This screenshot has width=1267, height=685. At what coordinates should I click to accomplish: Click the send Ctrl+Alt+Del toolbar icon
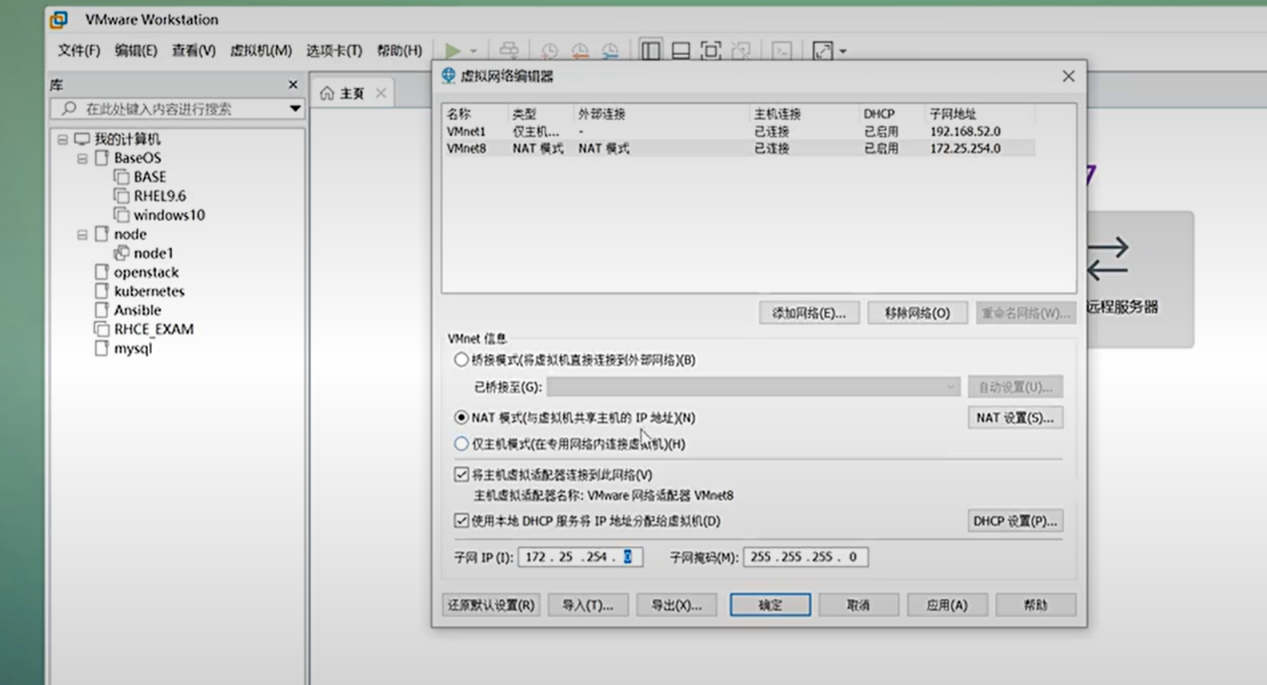pyautogui.click(x=509, y=51)
